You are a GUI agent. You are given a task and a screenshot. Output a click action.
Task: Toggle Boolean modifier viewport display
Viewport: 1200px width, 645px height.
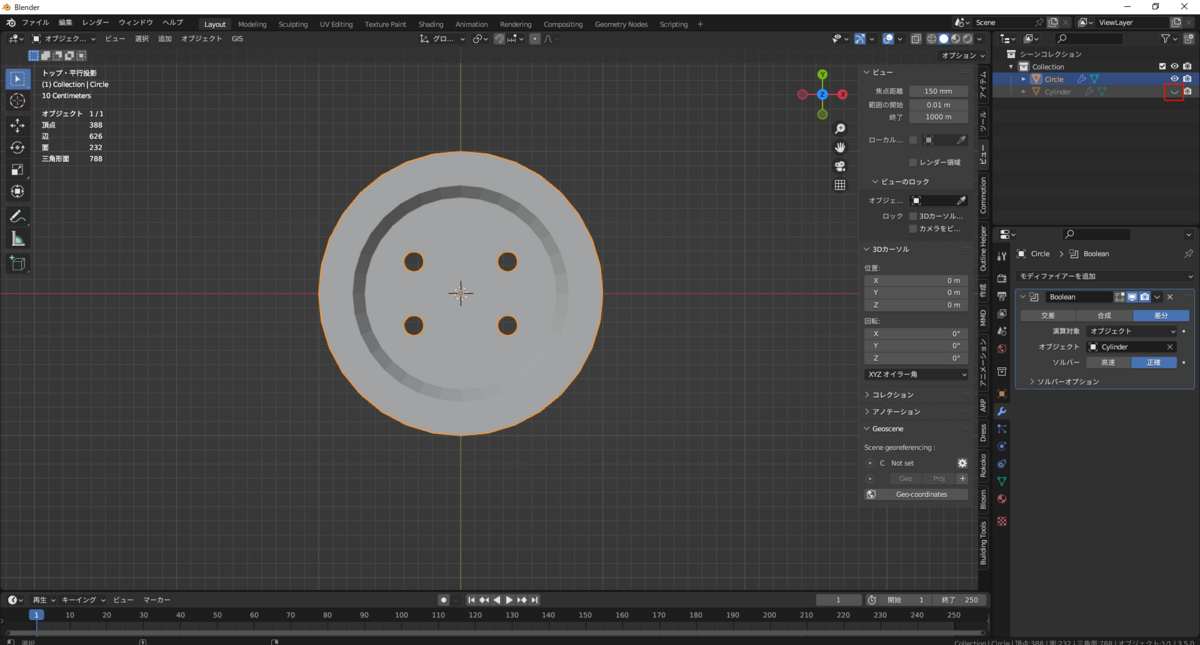[1132, 297]
